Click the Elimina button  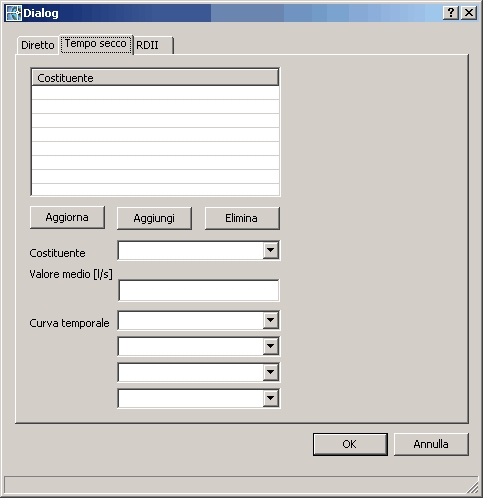pos(242,218)
